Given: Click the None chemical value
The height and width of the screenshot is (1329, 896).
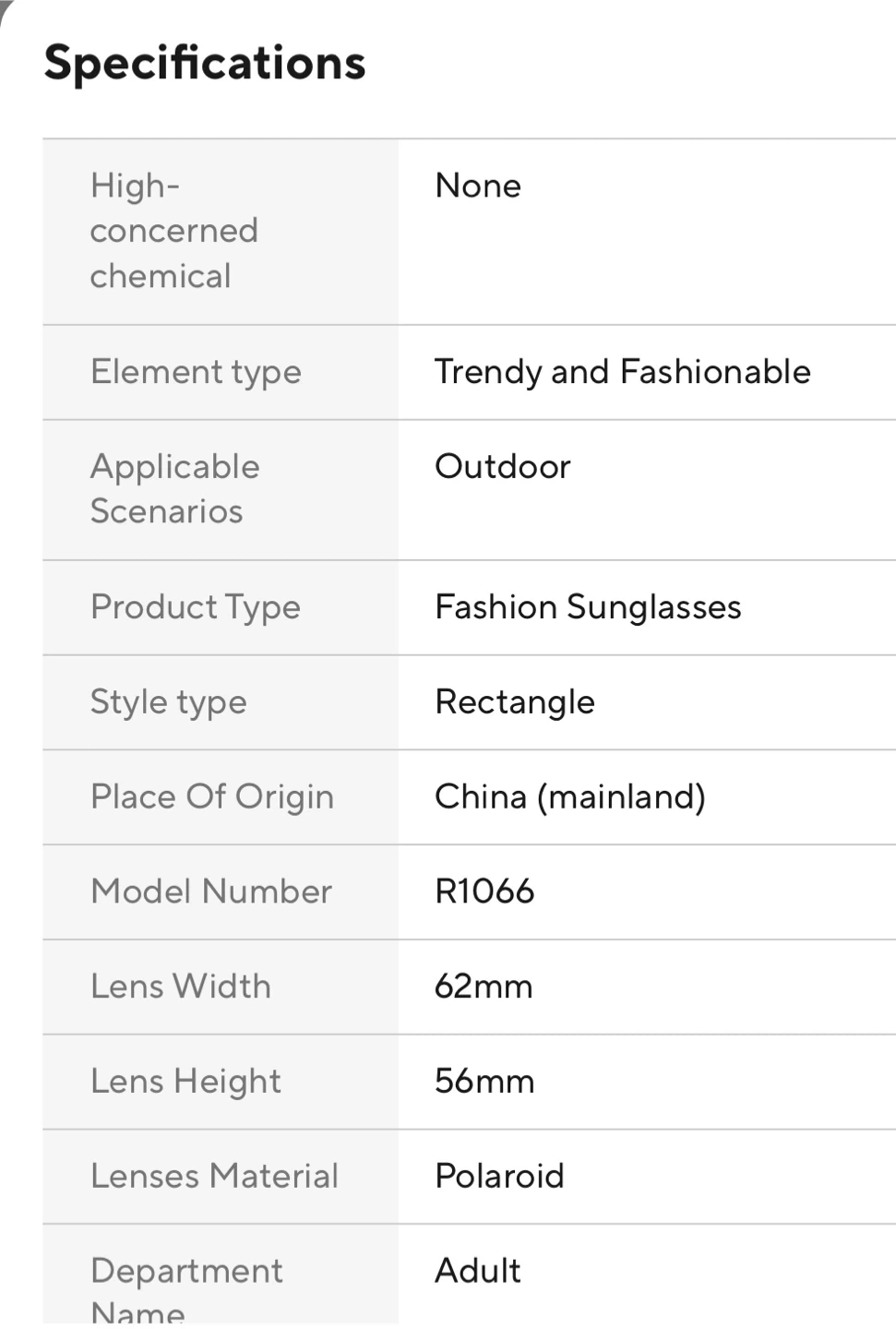Looking at the screenshot, I should click(478, 186).
